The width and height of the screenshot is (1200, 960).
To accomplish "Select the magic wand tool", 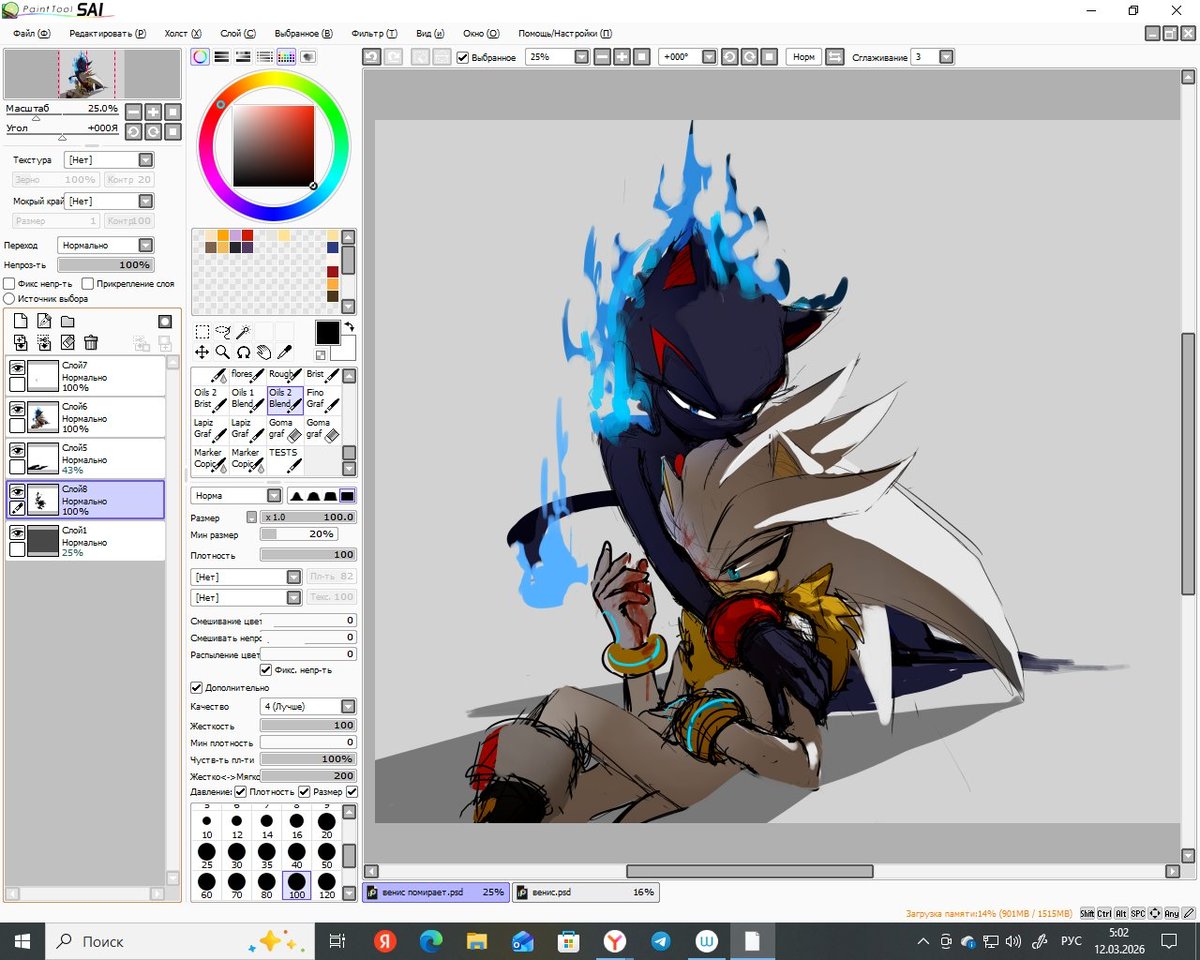I will pos(242,331).
